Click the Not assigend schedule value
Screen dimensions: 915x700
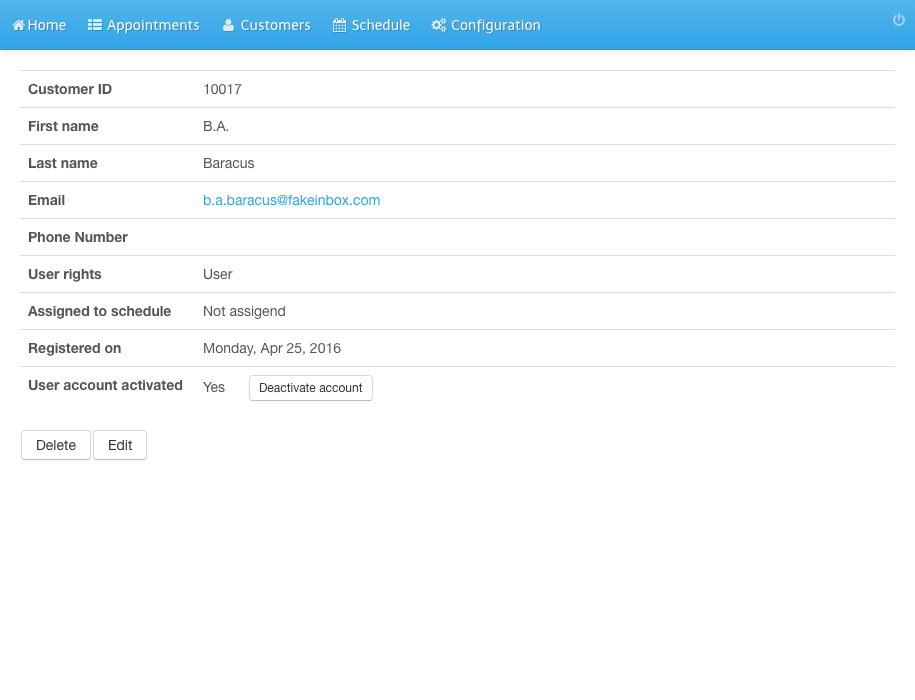(245, 312)
